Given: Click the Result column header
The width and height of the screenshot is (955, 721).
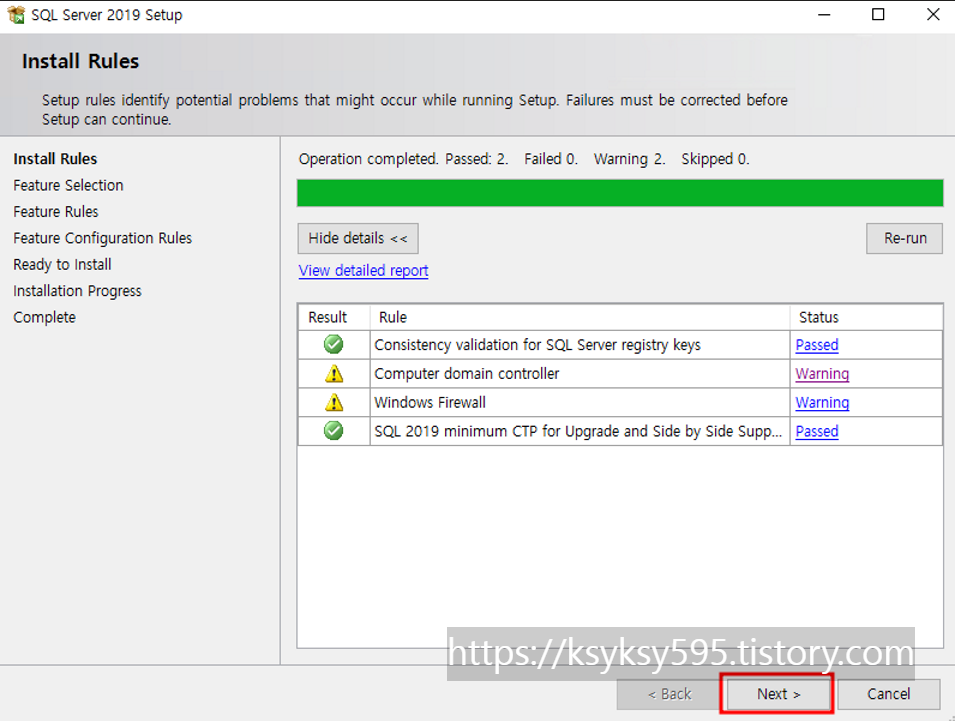Looking at the screenshot, I should [x=334, y=317].
